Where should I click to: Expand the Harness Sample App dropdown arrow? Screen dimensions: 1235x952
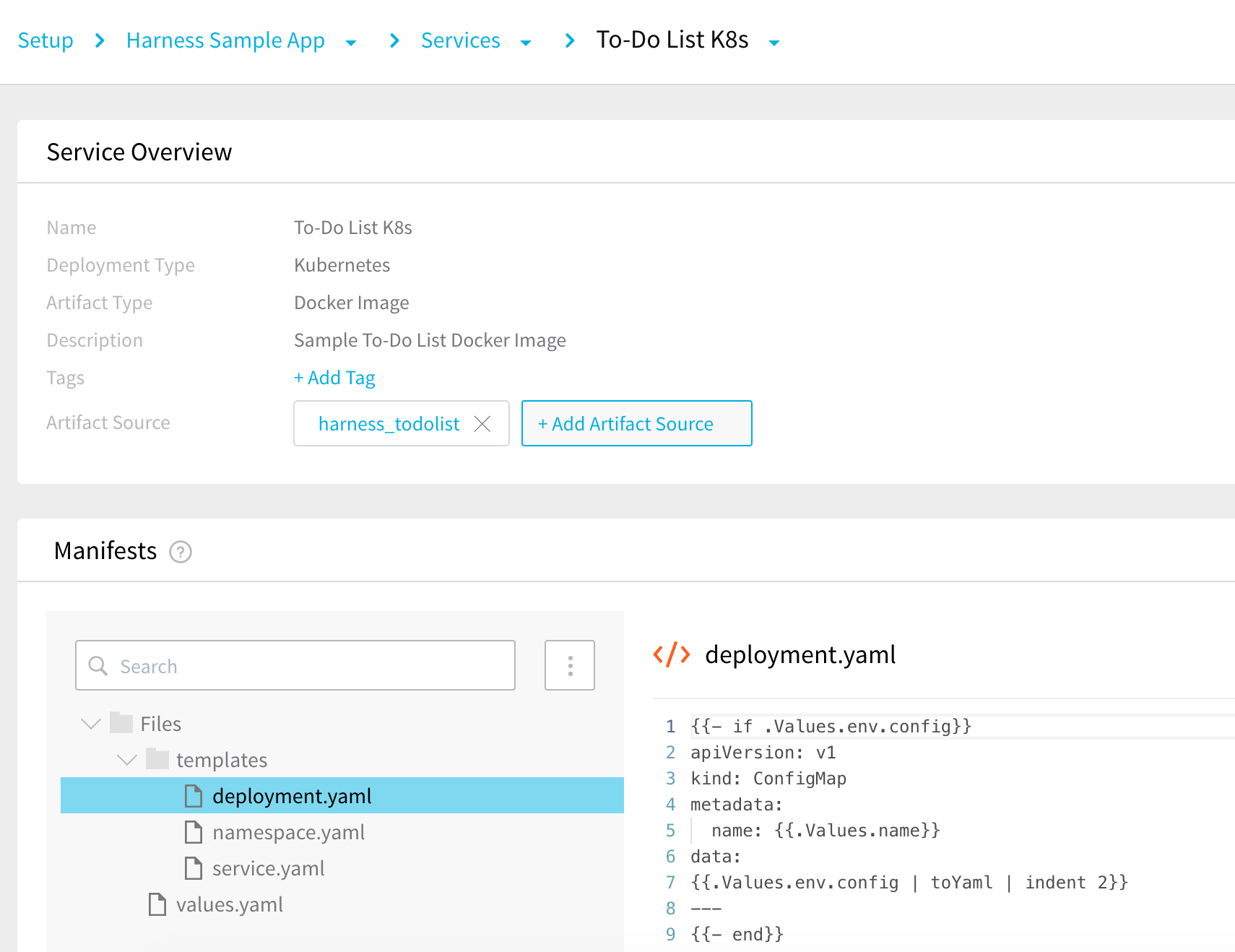click(351, 43)
